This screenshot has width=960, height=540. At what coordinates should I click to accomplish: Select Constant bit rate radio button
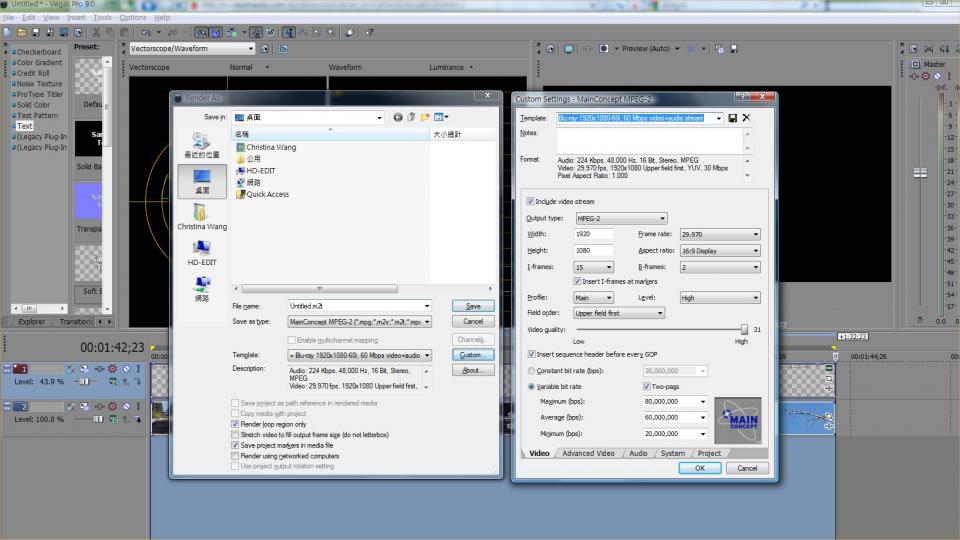[x=531, y=371]
